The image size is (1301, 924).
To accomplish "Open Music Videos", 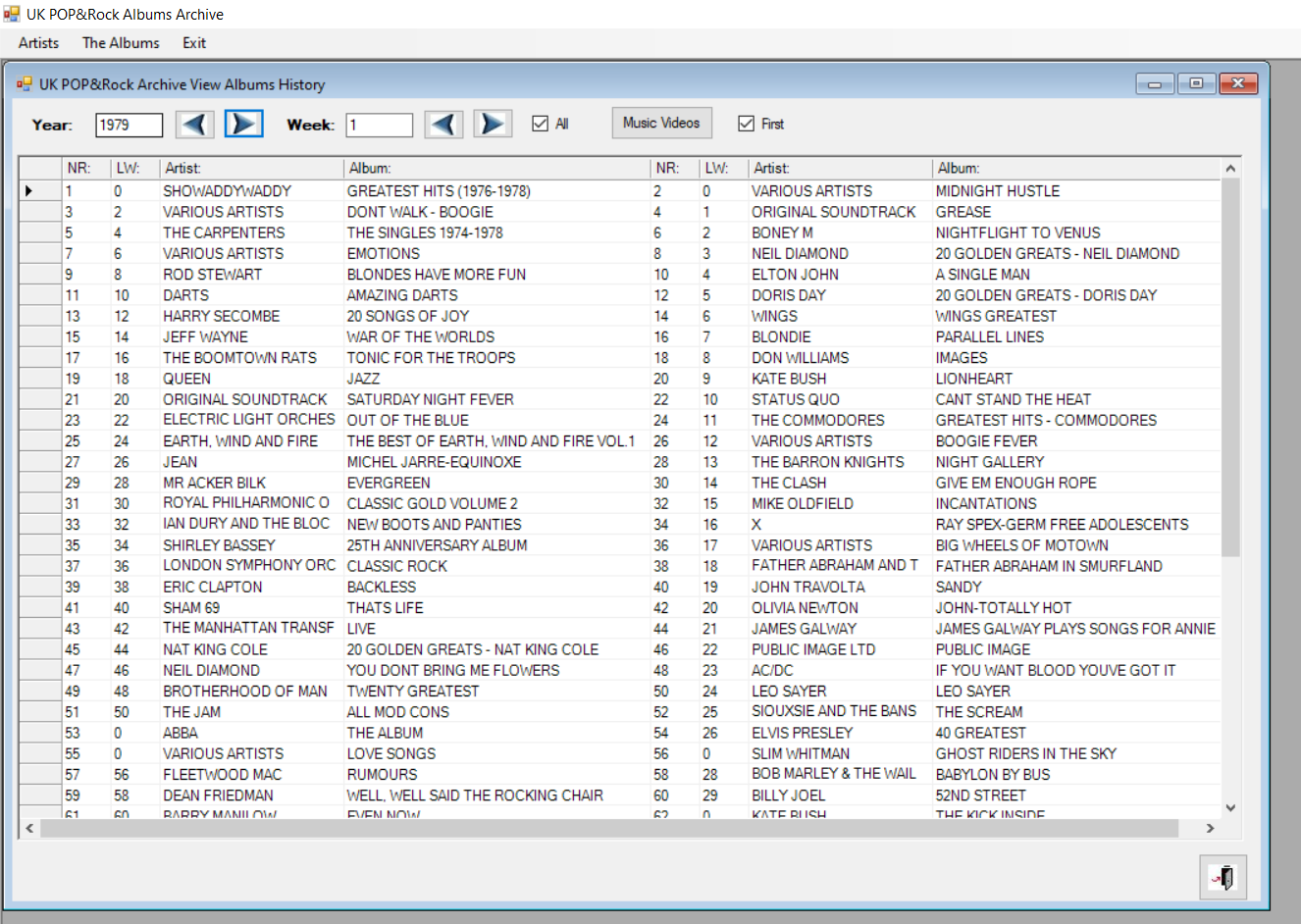I will tap(661, 123).
